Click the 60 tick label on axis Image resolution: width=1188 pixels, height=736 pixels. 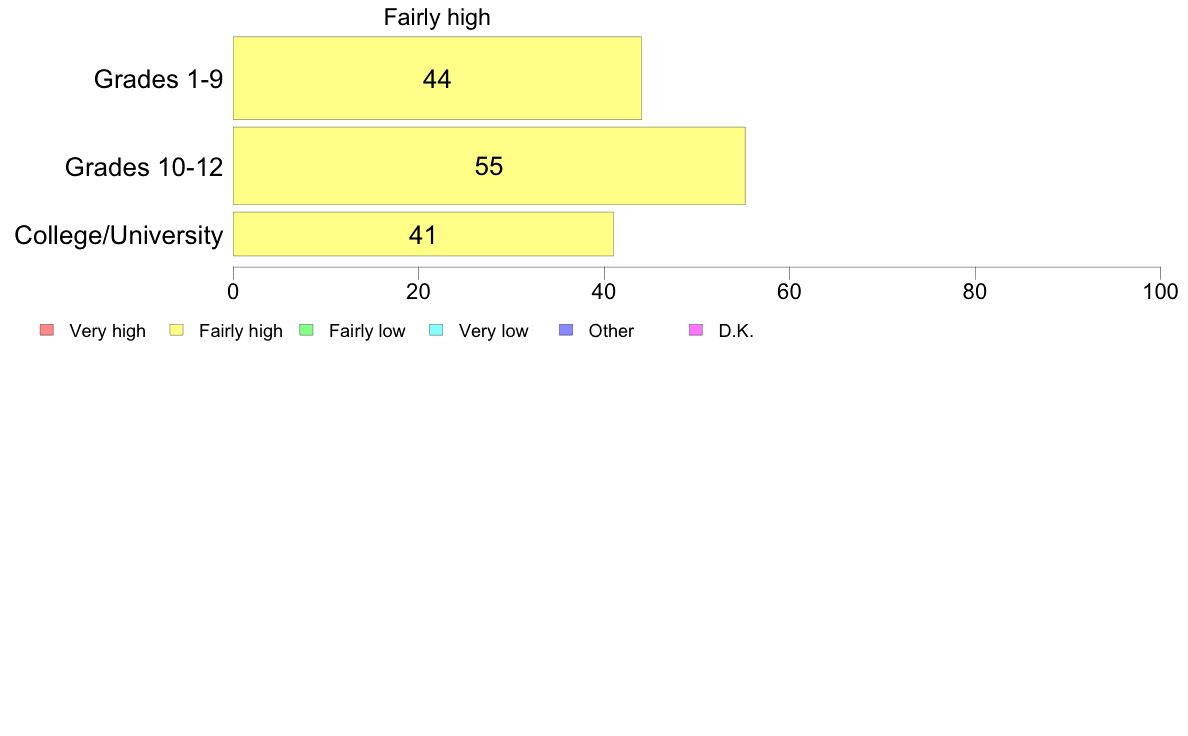[x=789, y=292]
